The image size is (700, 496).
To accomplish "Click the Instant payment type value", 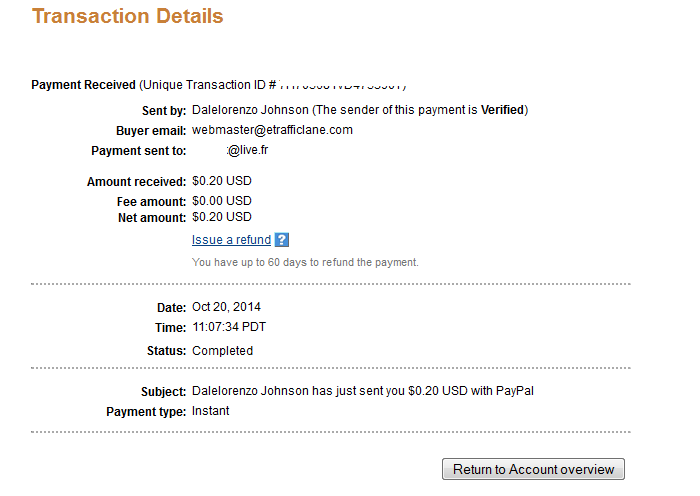I will pyautogui.click(x=210, y=411).
